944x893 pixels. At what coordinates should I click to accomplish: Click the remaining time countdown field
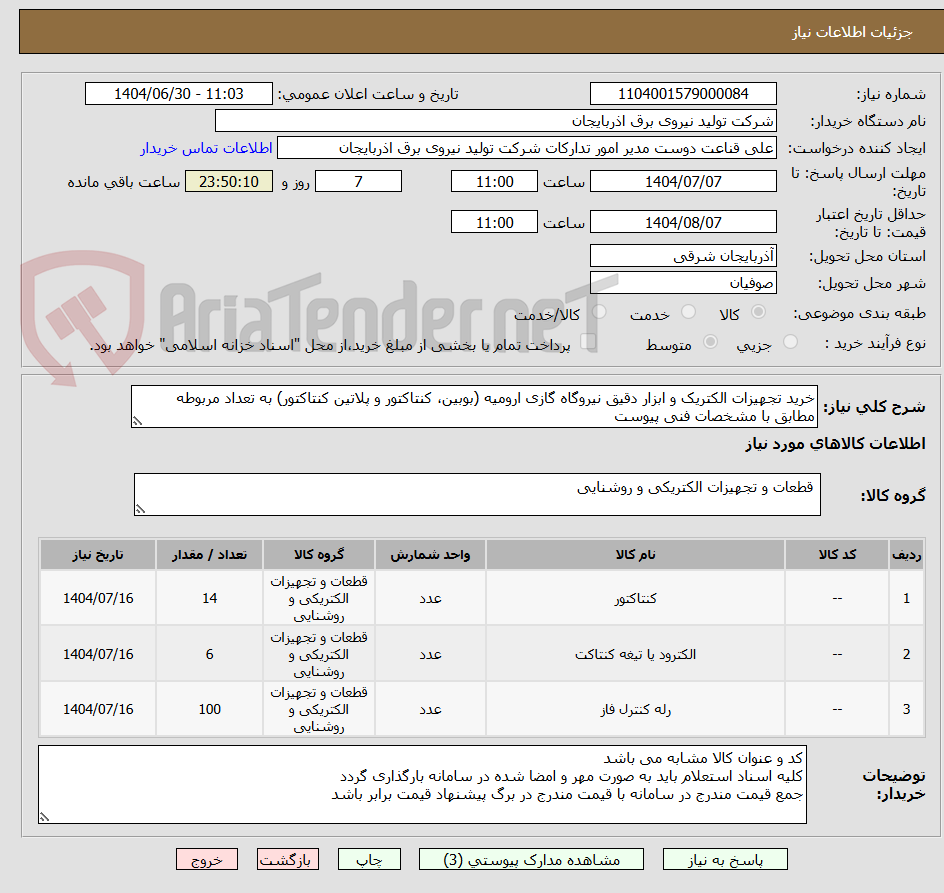[x=228, y=181]
